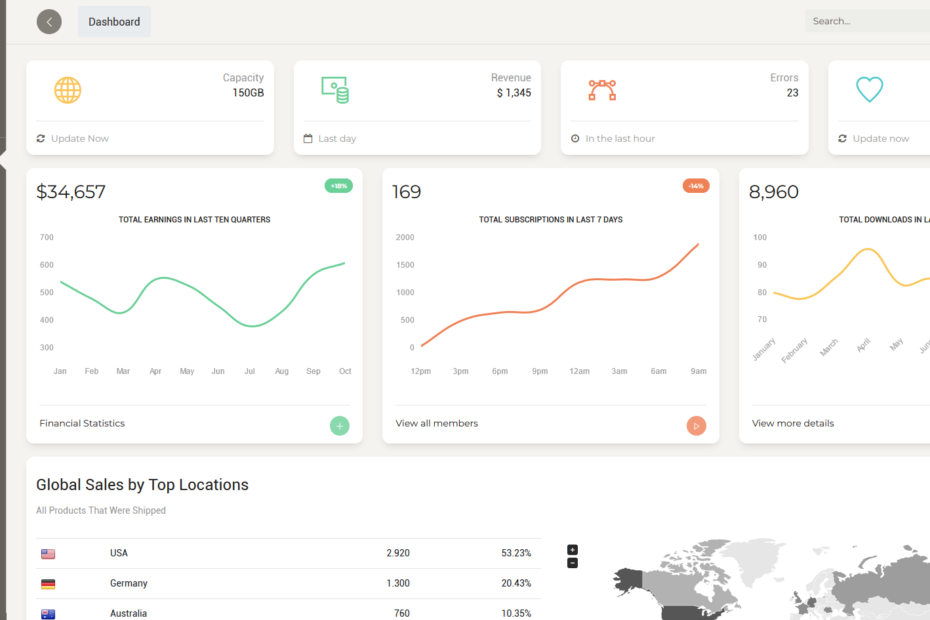Click the orange -14% badge
This screenshot has height=620, width=930.
coord(696,186)
